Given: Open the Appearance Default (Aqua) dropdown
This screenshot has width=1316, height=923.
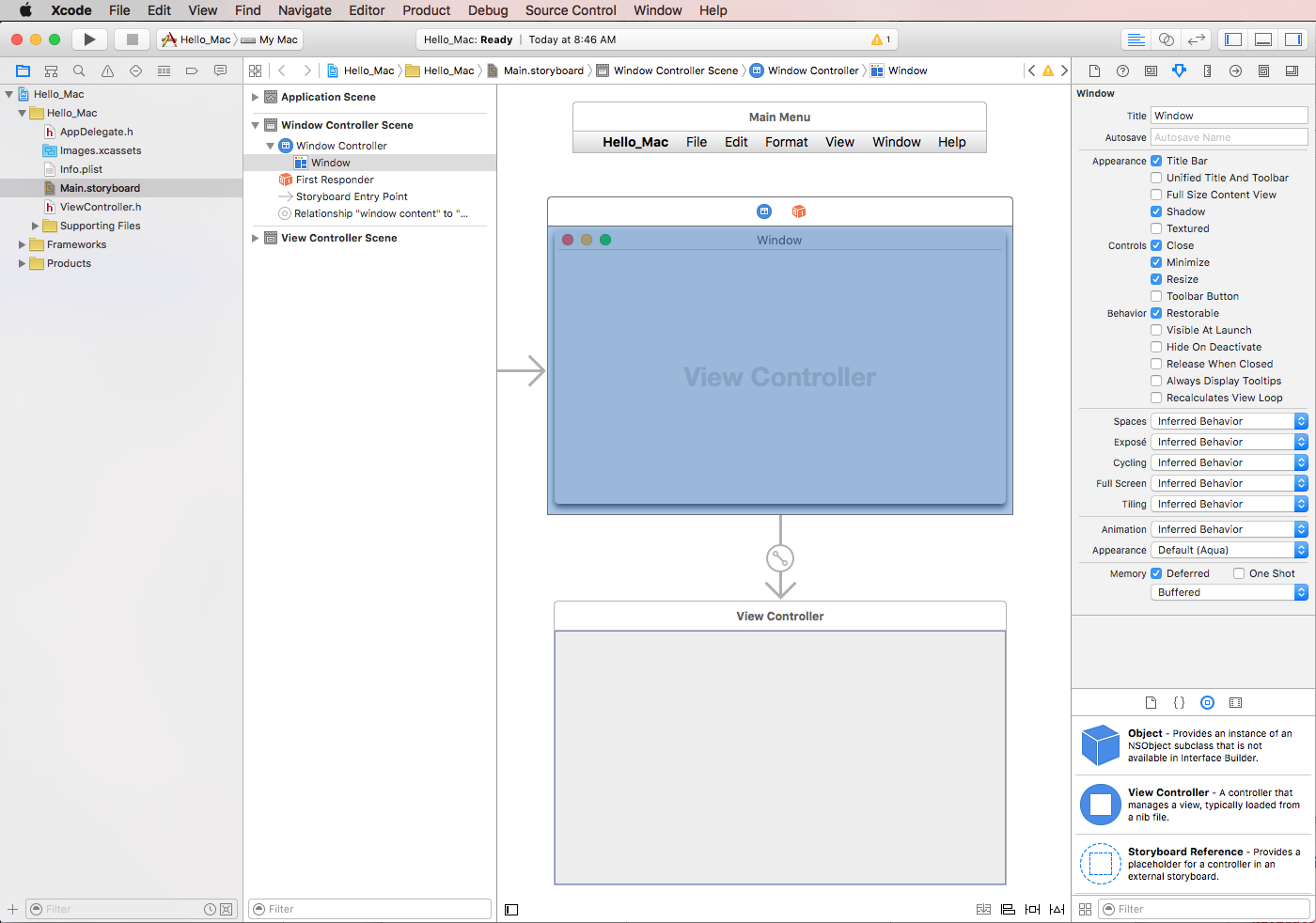Looking at the screenshot, I should click(x=1302, y=549).
